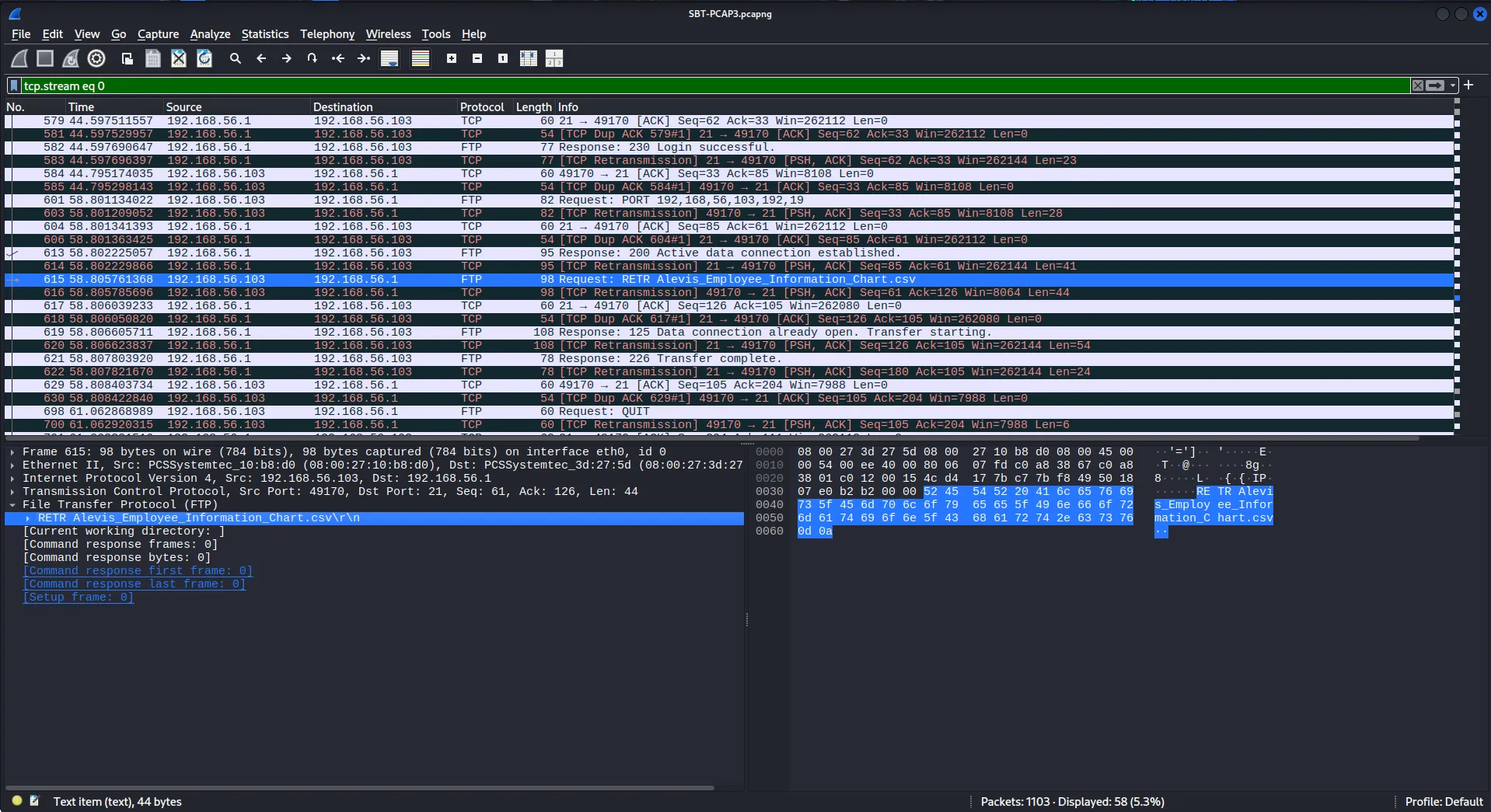Expand the RETR Alevis_Employee_Information_Chart.csv row

tap(28, 518)
